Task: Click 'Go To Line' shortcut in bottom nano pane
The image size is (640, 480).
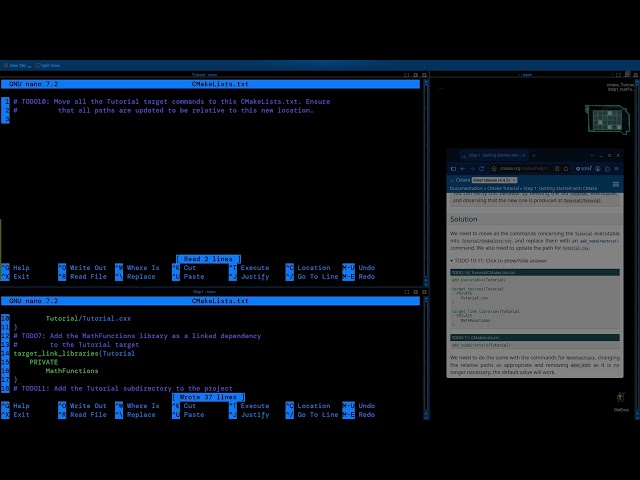Action: pyautogui.click(x=312, y=414)
